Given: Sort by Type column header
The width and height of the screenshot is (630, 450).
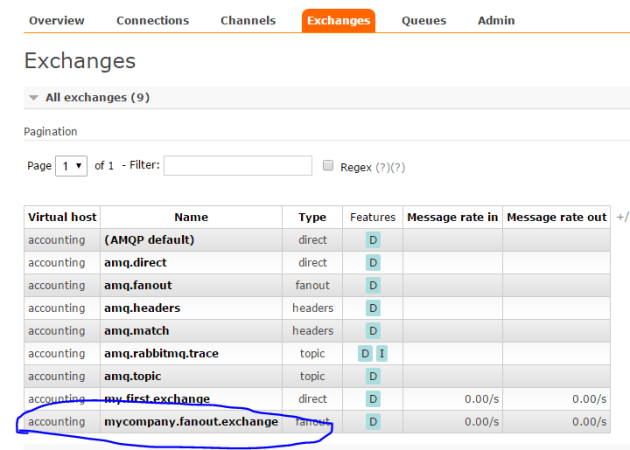Looking at the screenshot, I should point(312,217).
